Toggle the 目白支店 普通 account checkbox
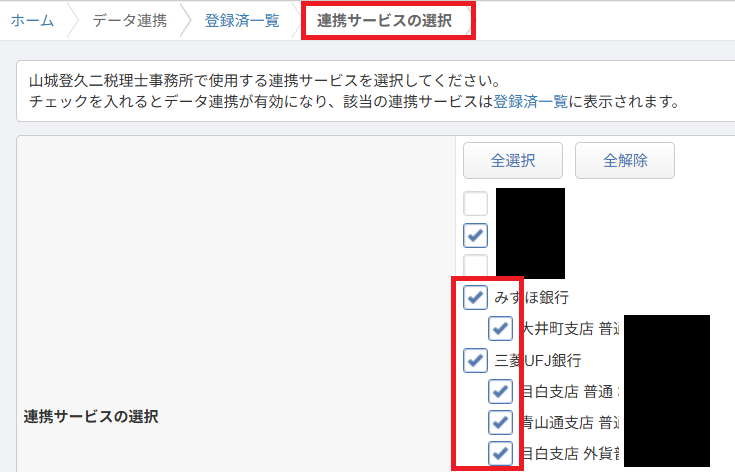The height and width of the screenshot is (472, 735). [500, 391]
